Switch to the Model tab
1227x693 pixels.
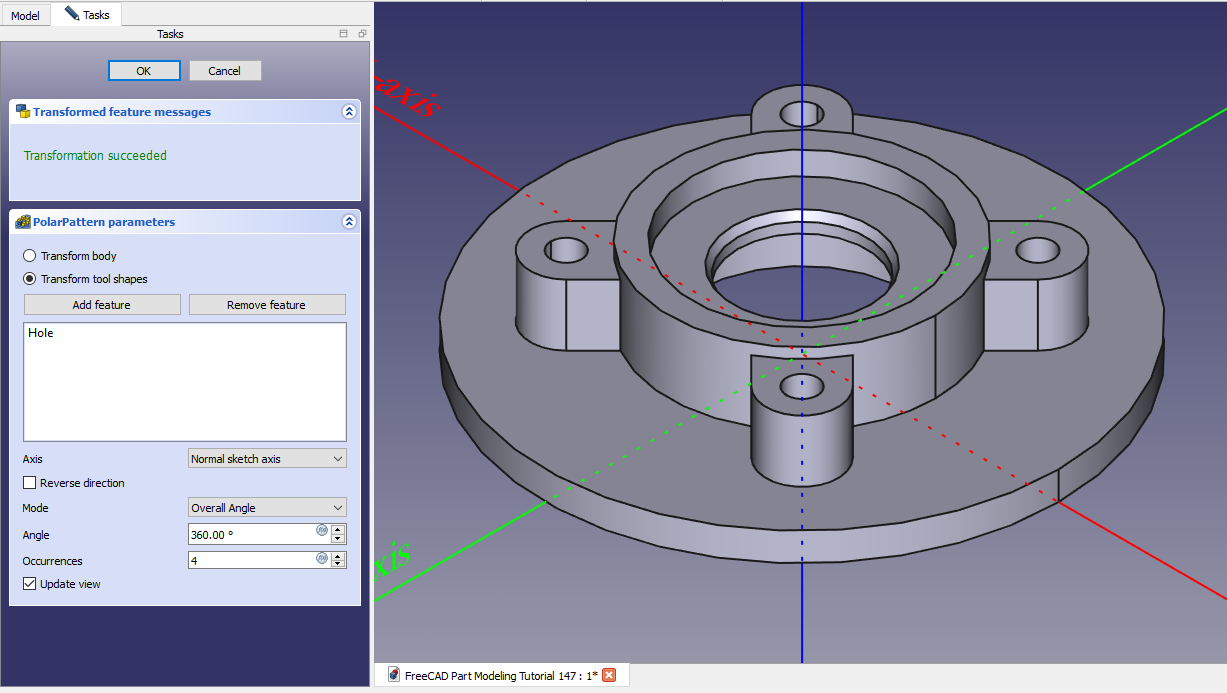25,16
